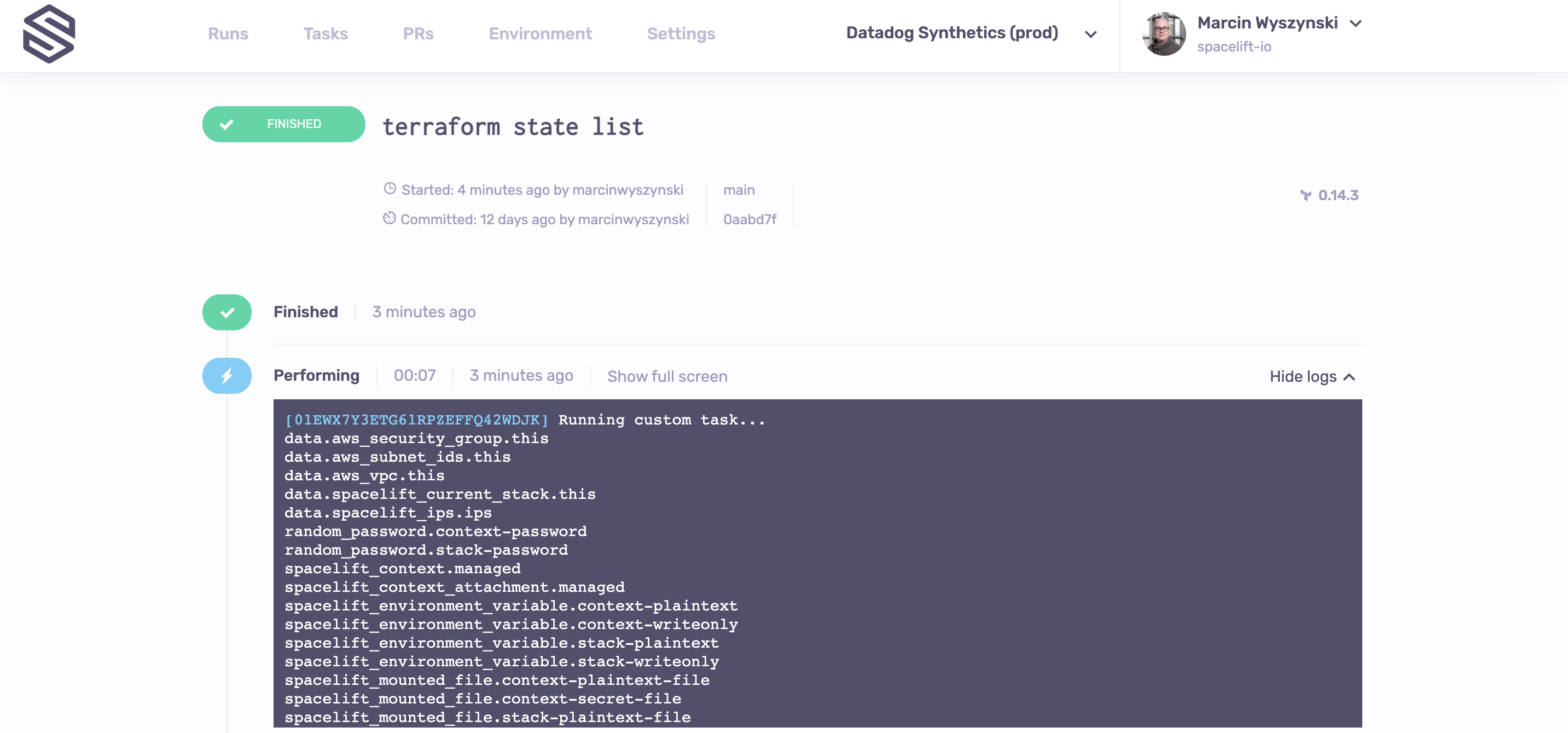
Task: Click the blue Performing lightning icon
Action: [x=227, y=376]
